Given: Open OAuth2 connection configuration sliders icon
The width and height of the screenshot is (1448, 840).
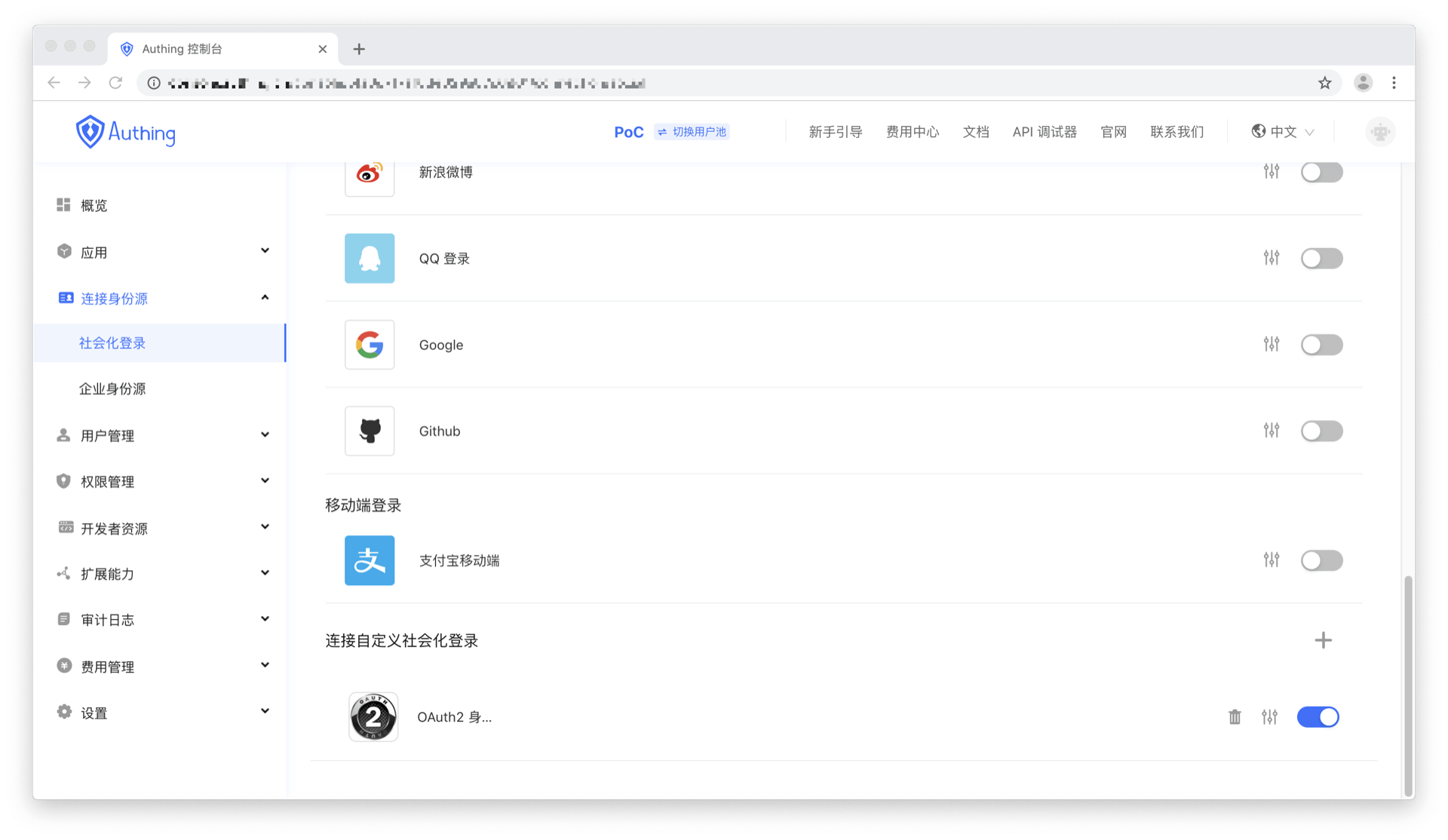Looking at the screenshot, I should 1269,717.
